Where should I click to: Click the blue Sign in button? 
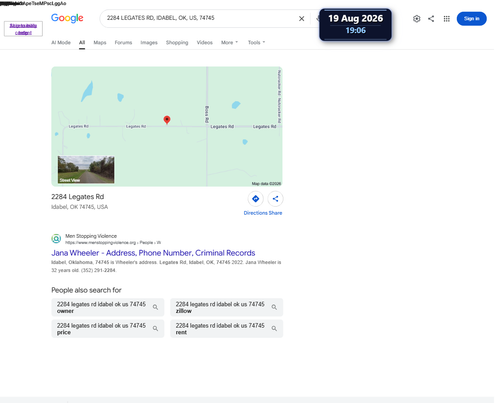tap(471, 19)
